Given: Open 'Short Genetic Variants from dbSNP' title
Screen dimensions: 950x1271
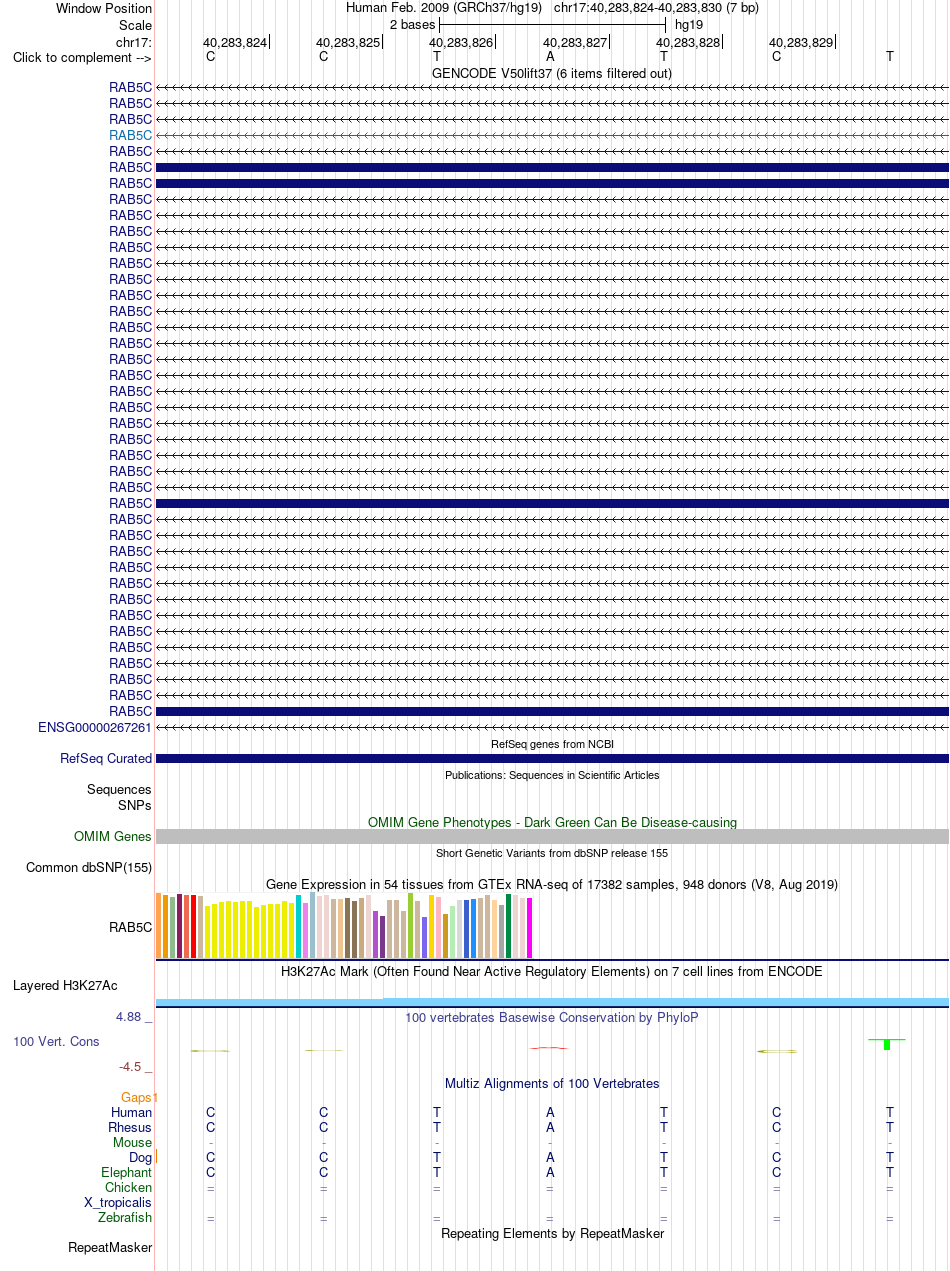Looking at the screenshot, I should pyautogui.click(x=552, y=853).
